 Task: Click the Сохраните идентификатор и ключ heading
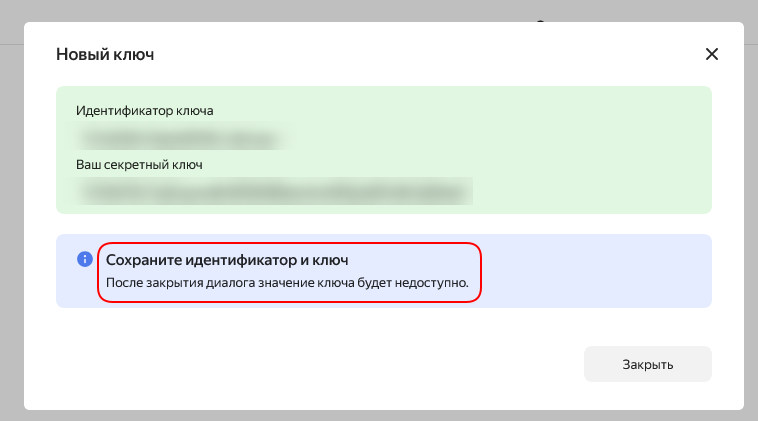tap(227, 260)
